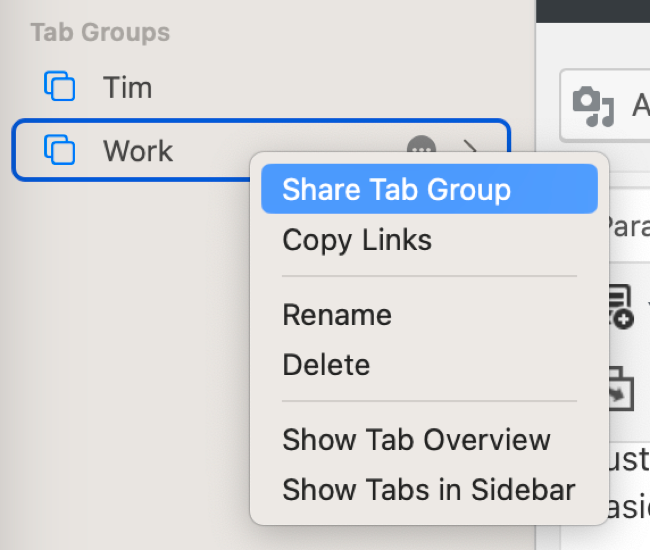Select Copy Links in the menu

pyautogui.click(x=357, y=240)
